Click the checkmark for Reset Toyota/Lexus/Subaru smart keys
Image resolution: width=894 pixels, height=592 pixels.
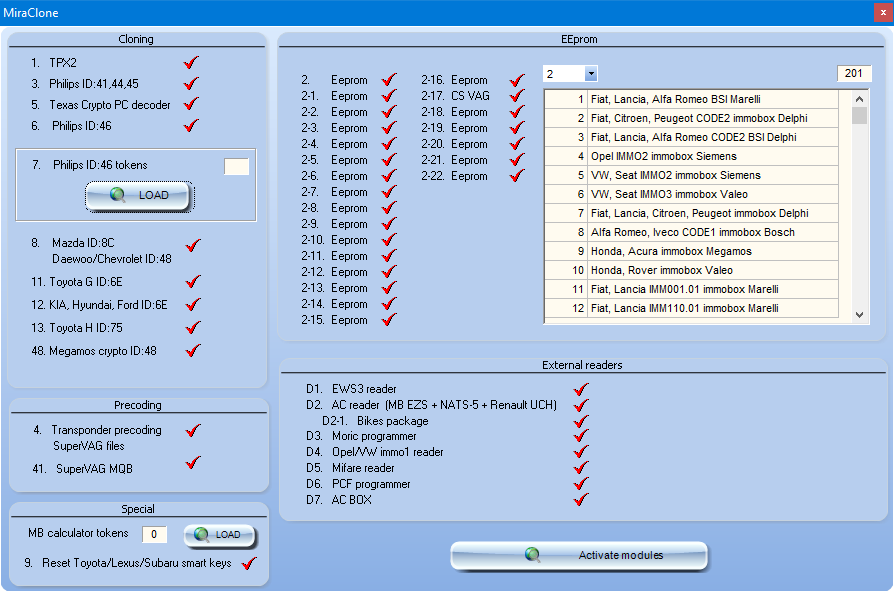[x=249, y=563]
